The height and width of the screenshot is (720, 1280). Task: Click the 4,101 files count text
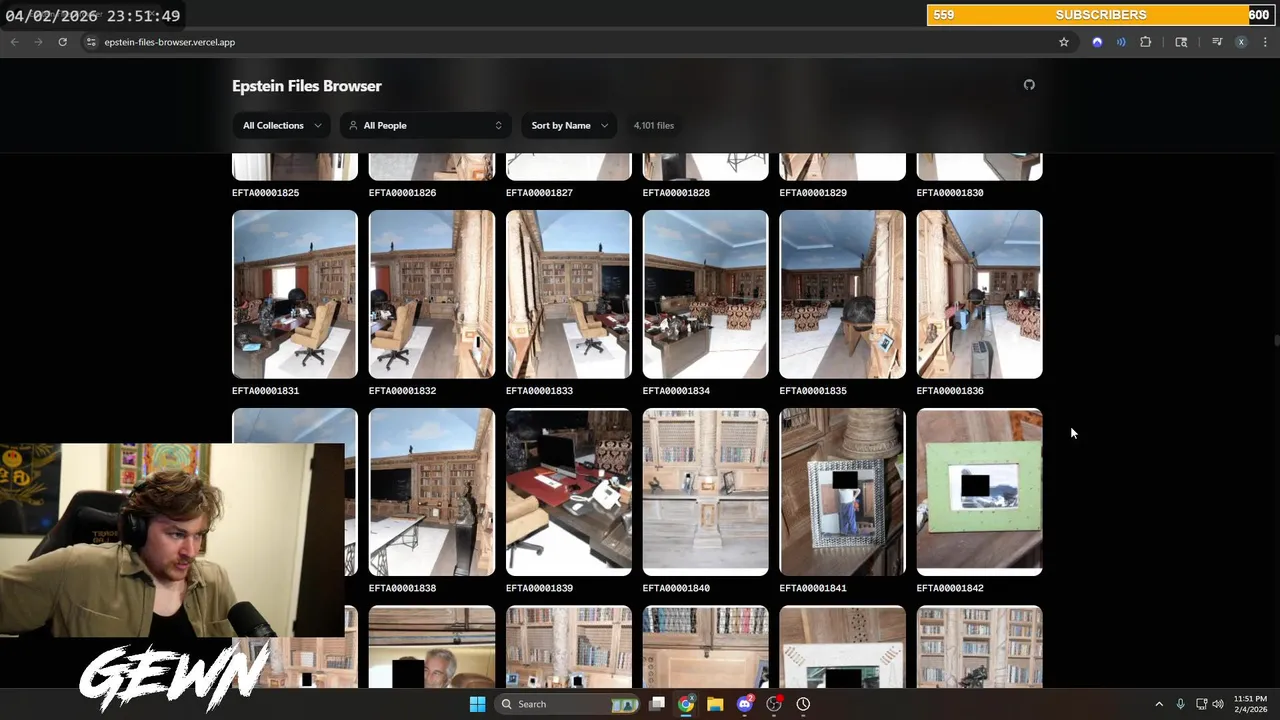point(654,125)
